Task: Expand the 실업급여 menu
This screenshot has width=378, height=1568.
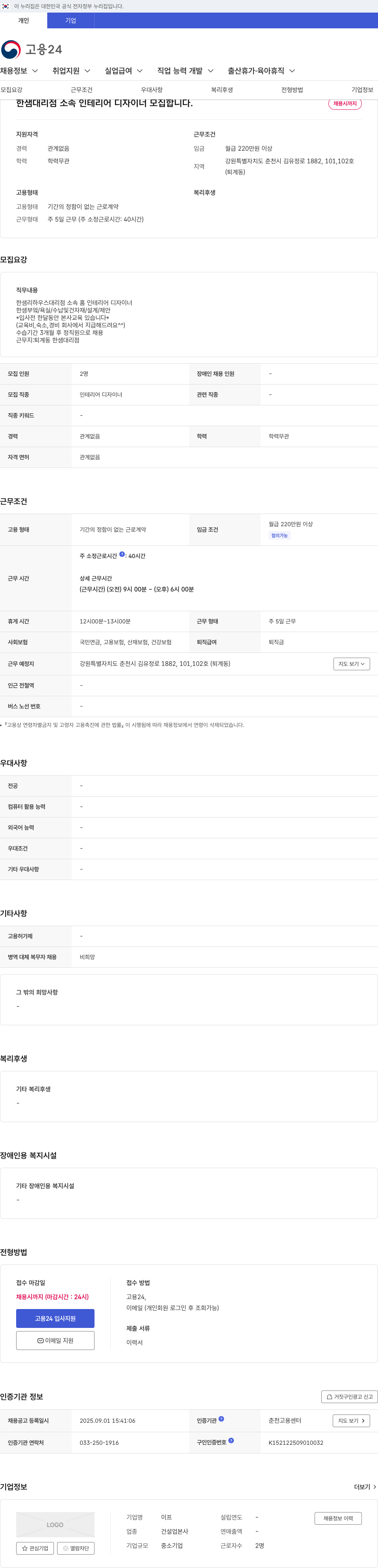Action: tap(124, 71)
